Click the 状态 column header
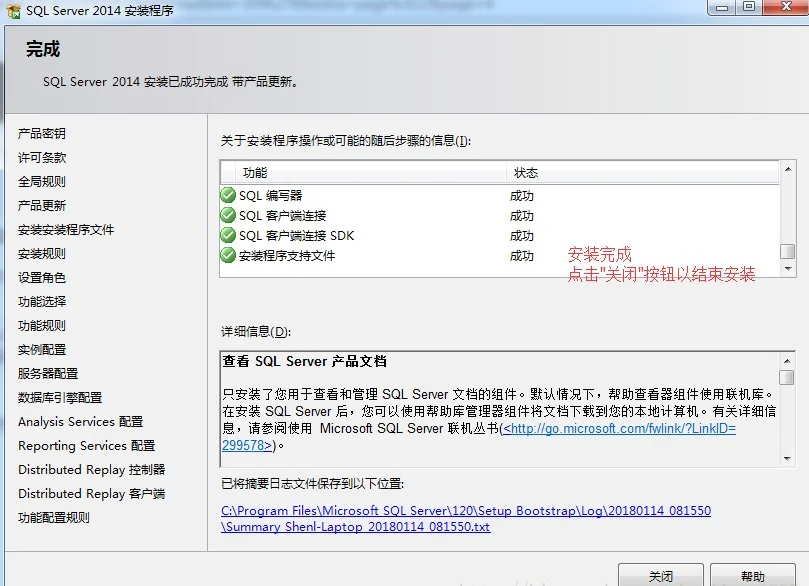809x586 pixels. point(526,173)
